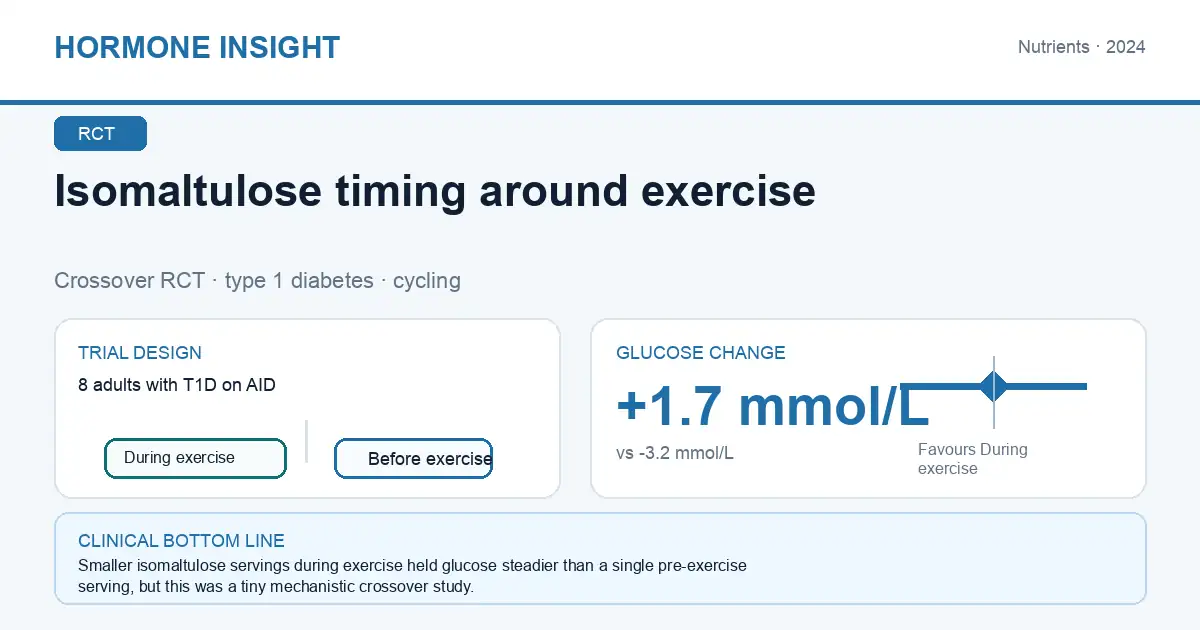
Task: Click the vs -3.2 mmol/L comparison text
Action: pyautogui.click(x=675, y=453)
